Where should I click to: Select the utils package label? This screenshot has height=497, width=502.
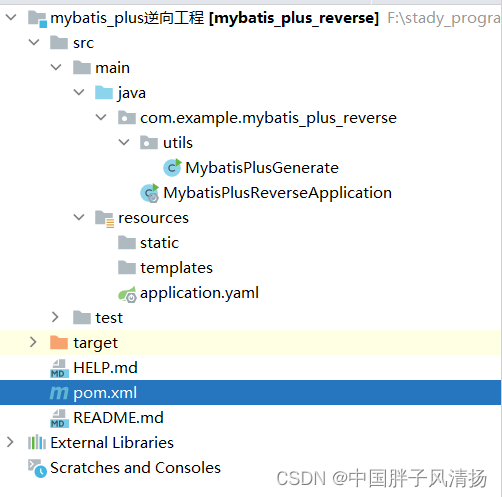(x=178, y=143)
